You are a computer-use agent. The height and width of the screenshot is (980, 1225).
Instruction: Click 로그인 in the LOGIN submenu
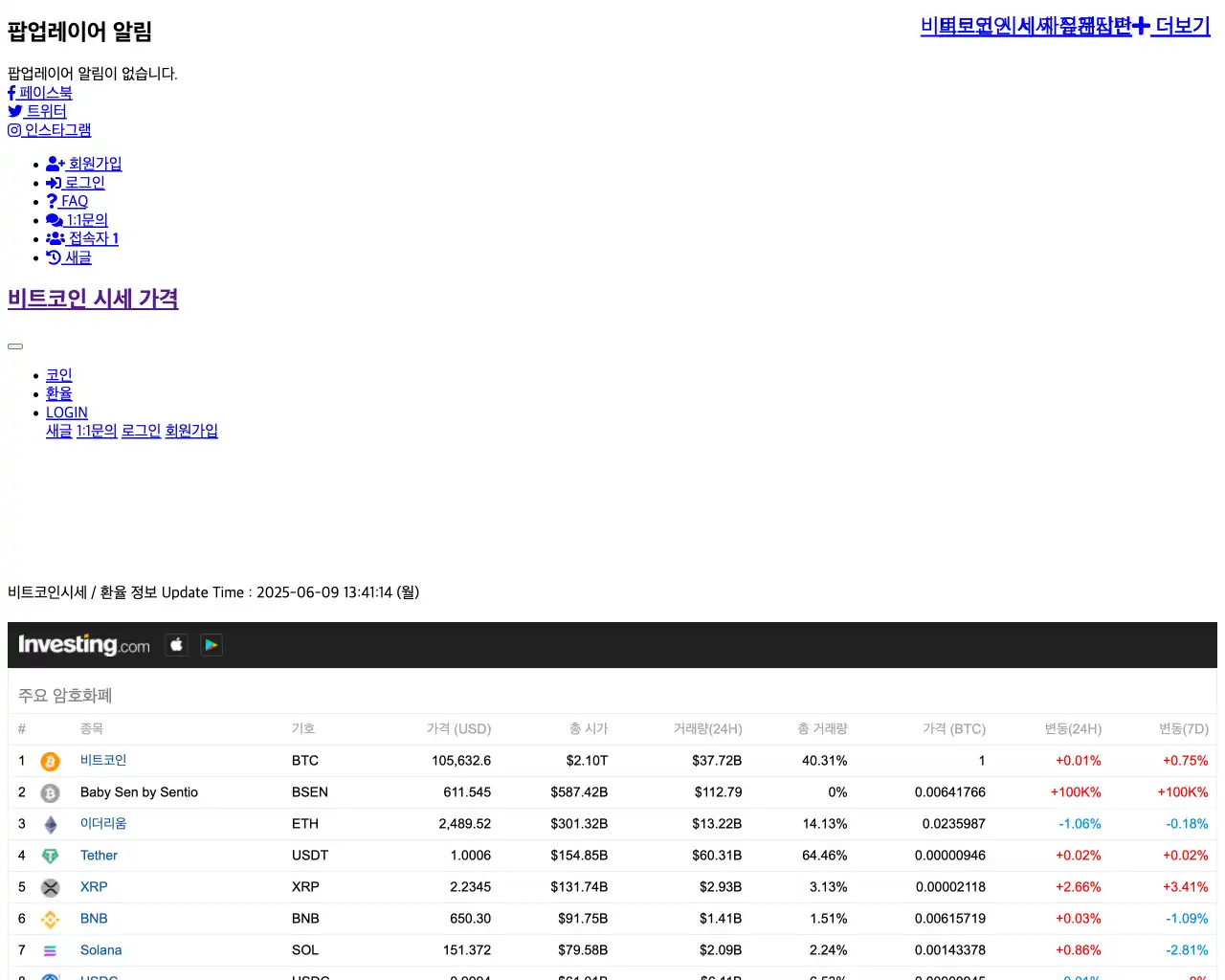pyautogui.click(x=142, y=431)
